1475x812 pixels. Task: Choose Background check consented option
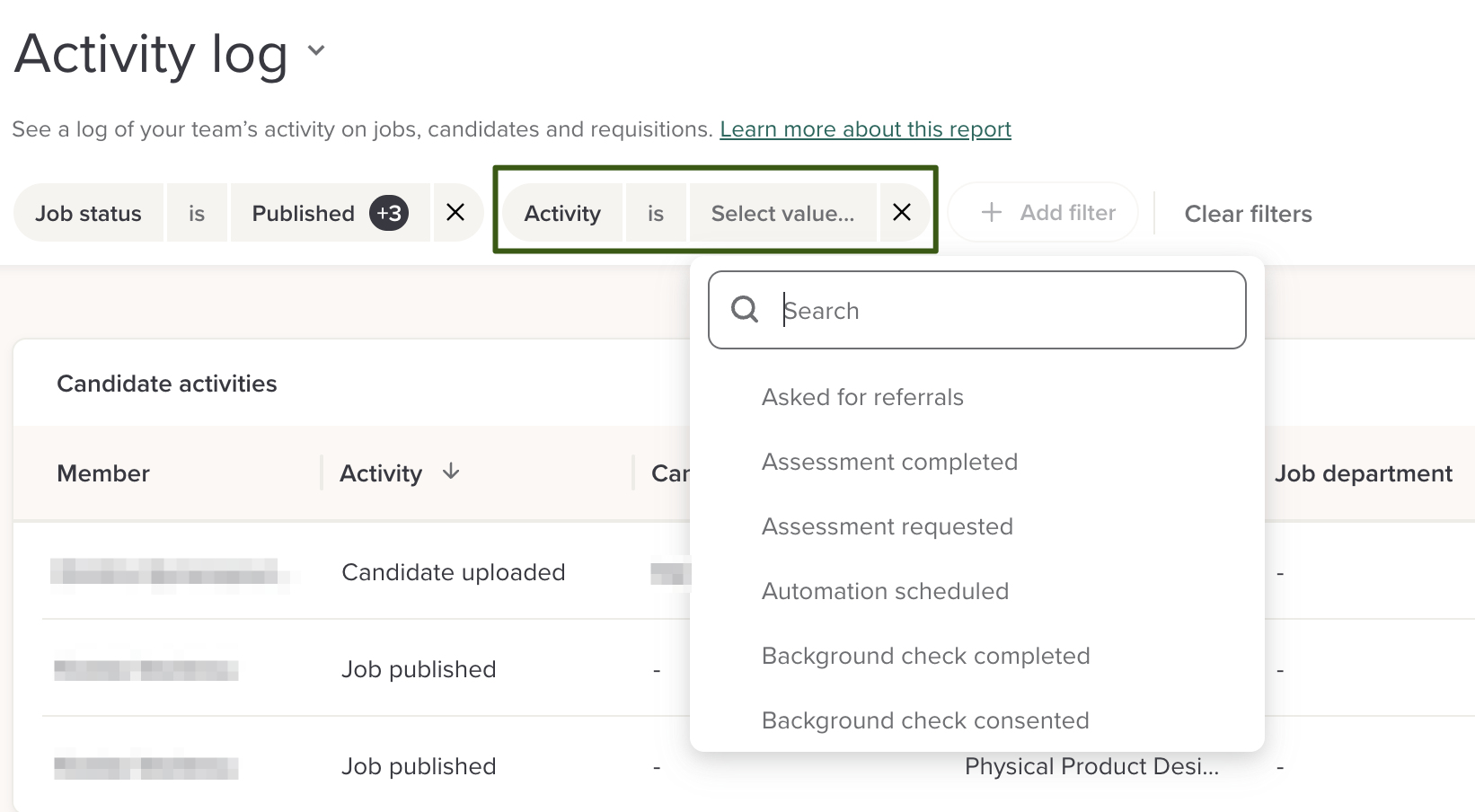925,720
